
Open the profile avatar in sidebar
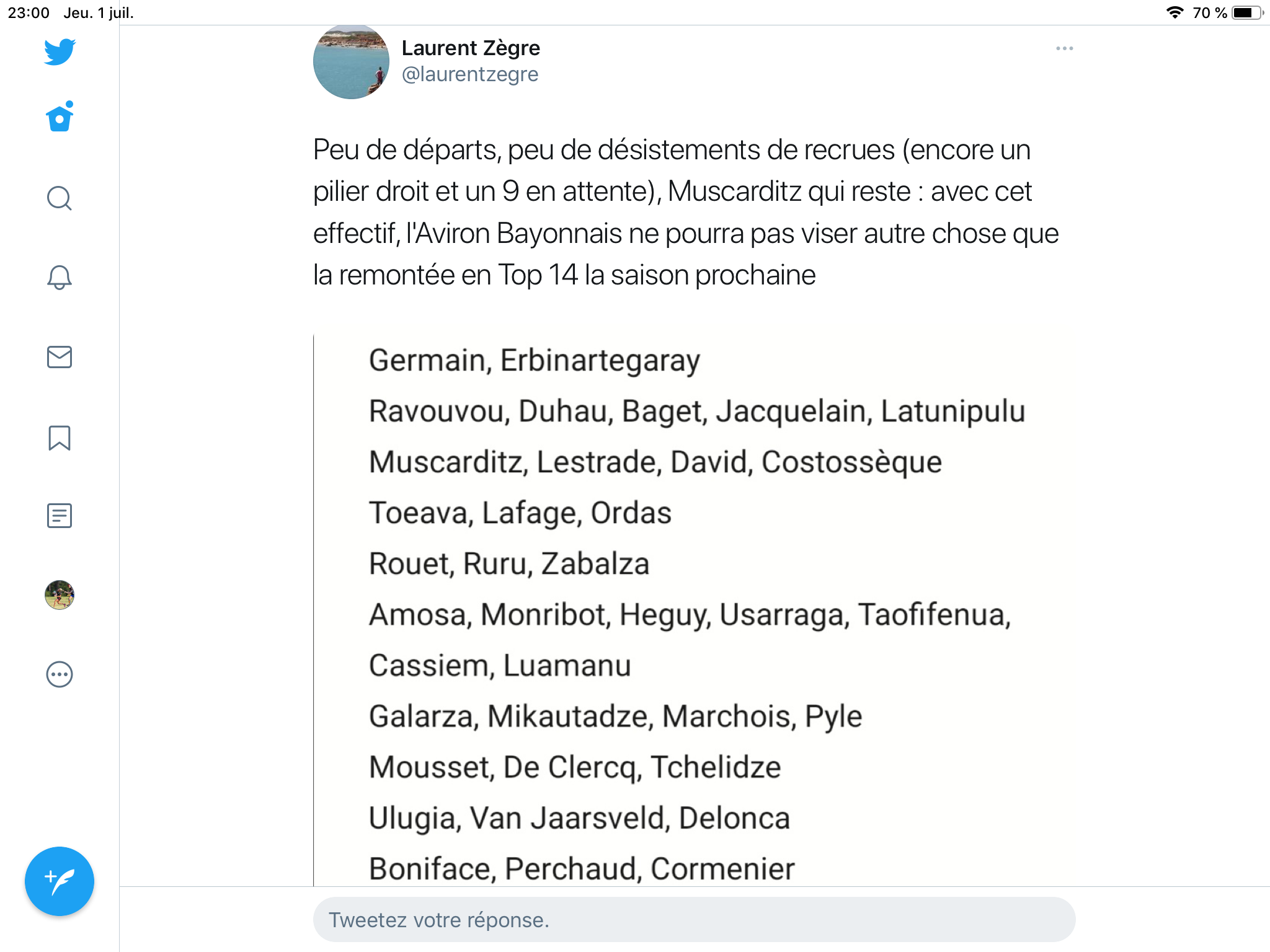pos(60,595)
